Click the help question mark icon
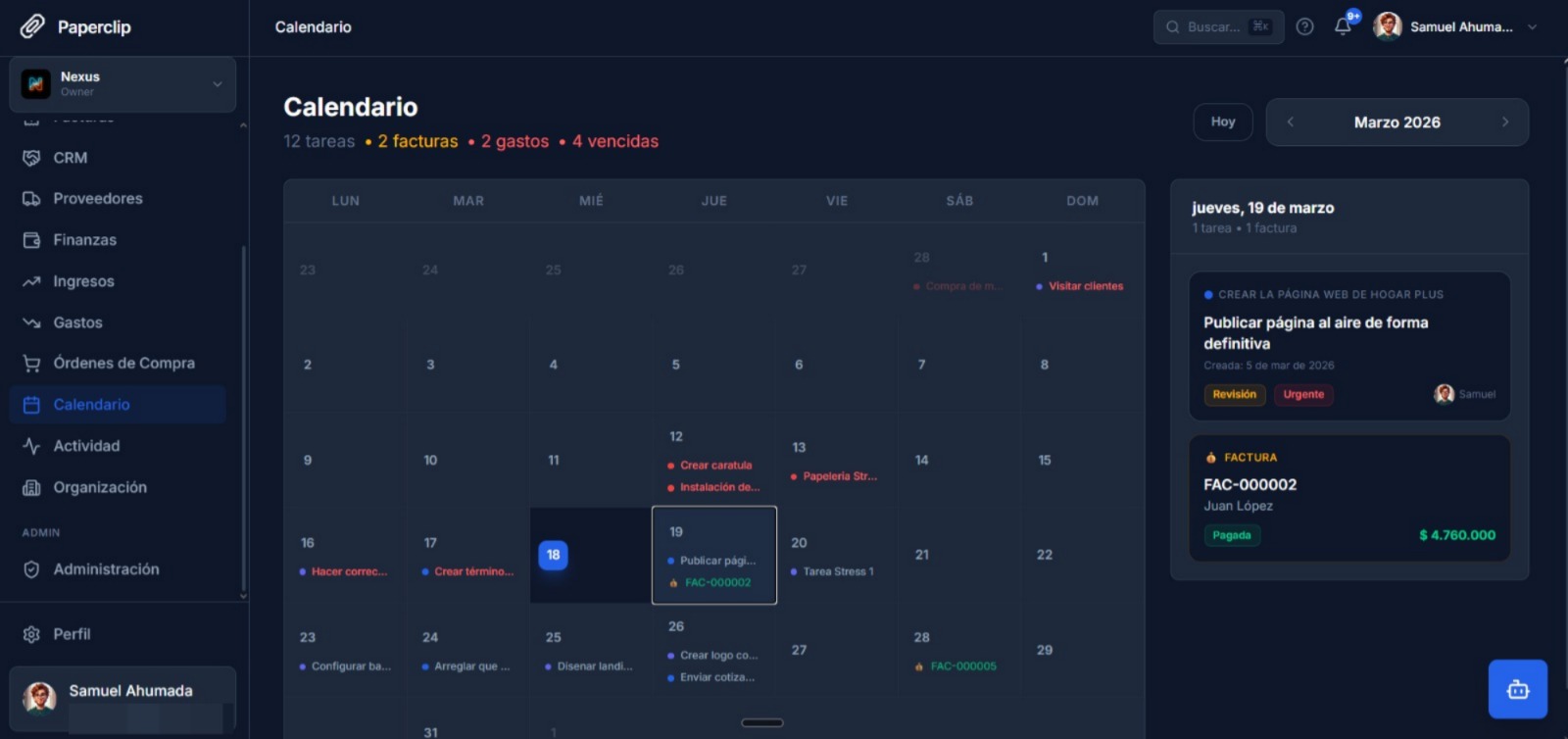Image resolution: width=1568 pixels, height=739 pixels. pos(1304,27)
